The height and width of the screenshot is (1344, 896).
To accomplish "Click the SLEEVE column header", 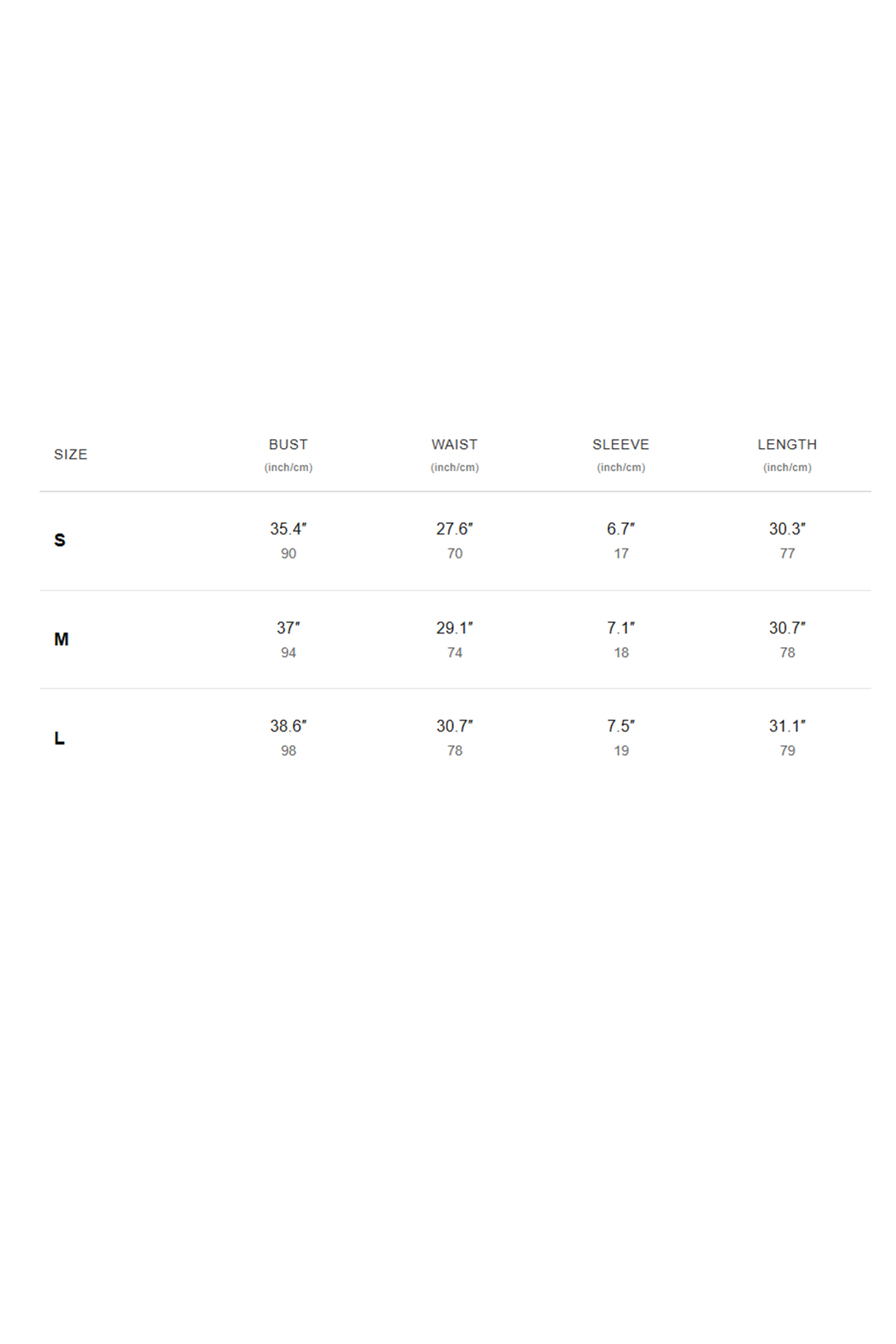I will coord(621,445).
